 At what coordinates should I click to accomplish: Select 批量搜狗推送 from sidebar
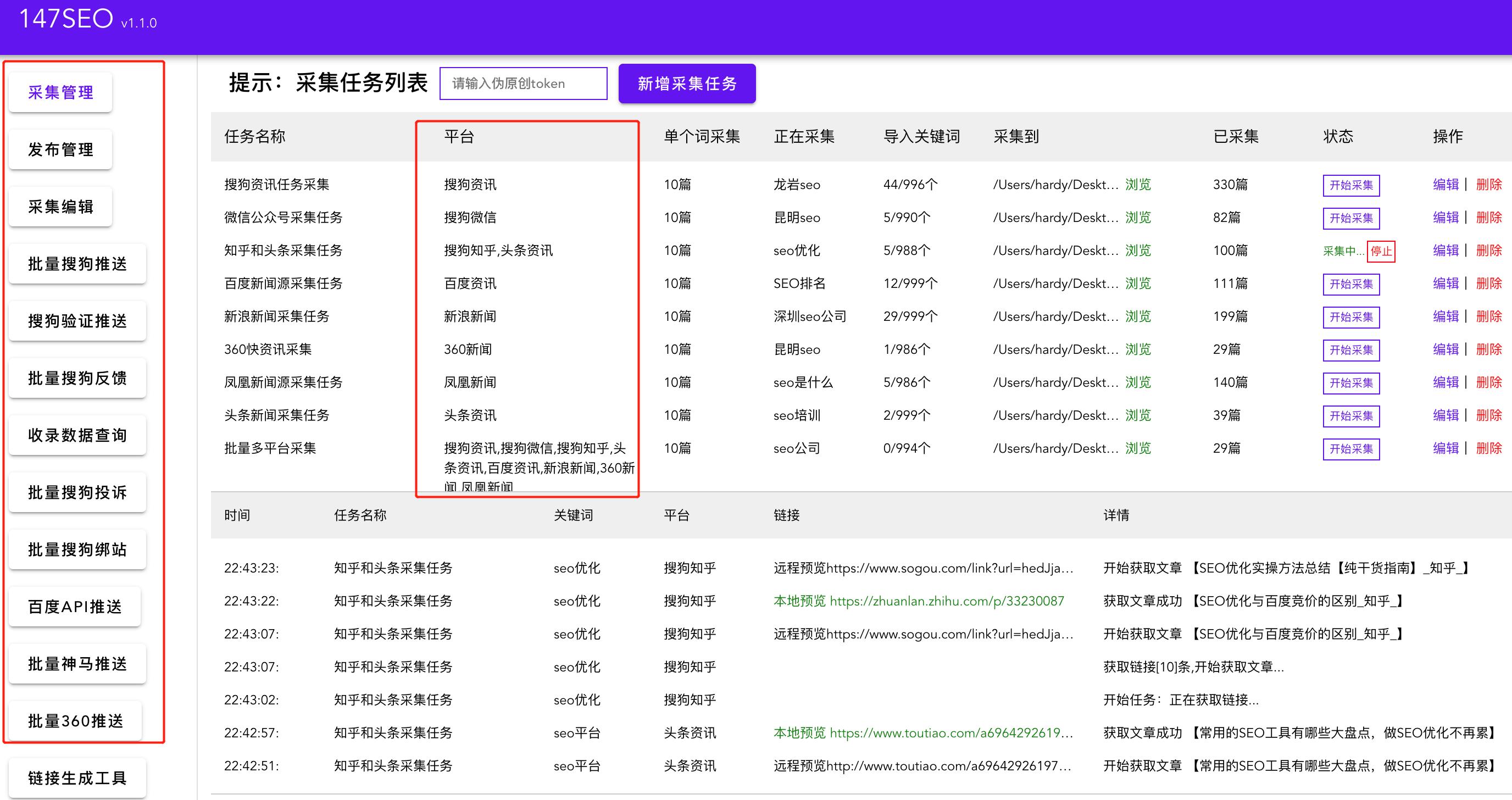coord(77,264)
